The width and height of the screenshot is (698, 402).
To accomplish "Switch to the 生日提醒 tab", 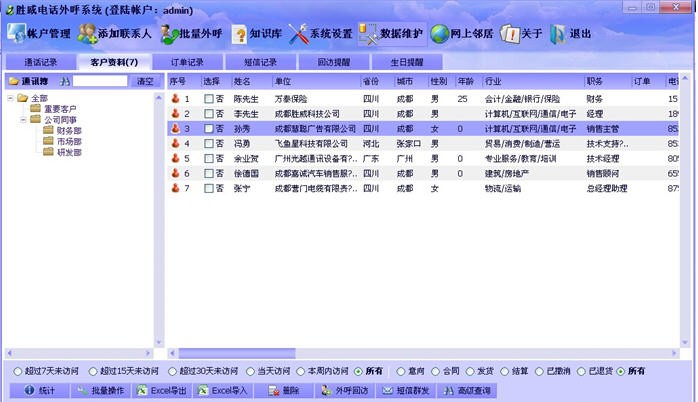I will pyautogui.click(x=407, y=62).
